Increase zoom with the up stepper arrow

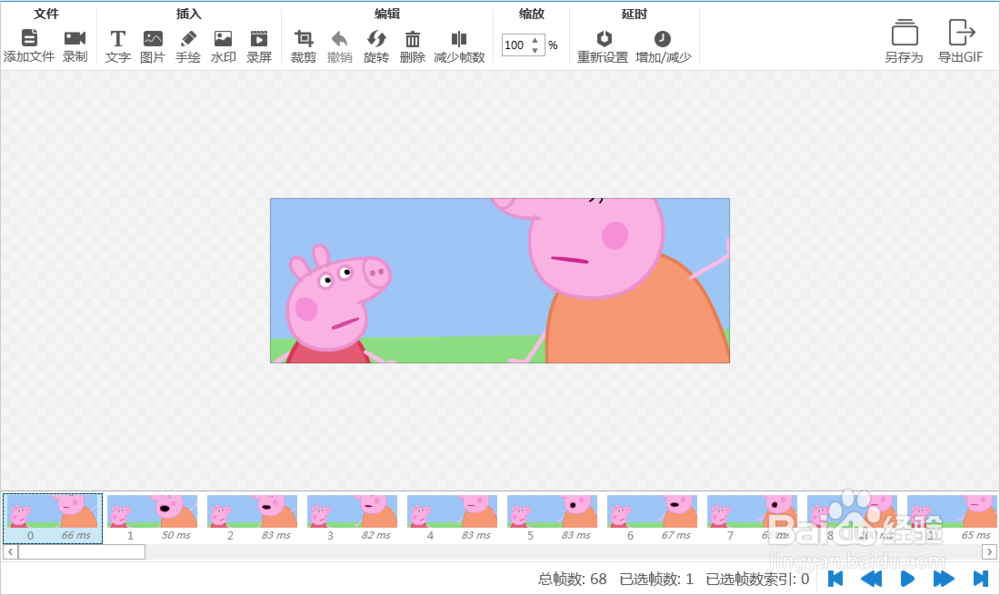(535, 41)
